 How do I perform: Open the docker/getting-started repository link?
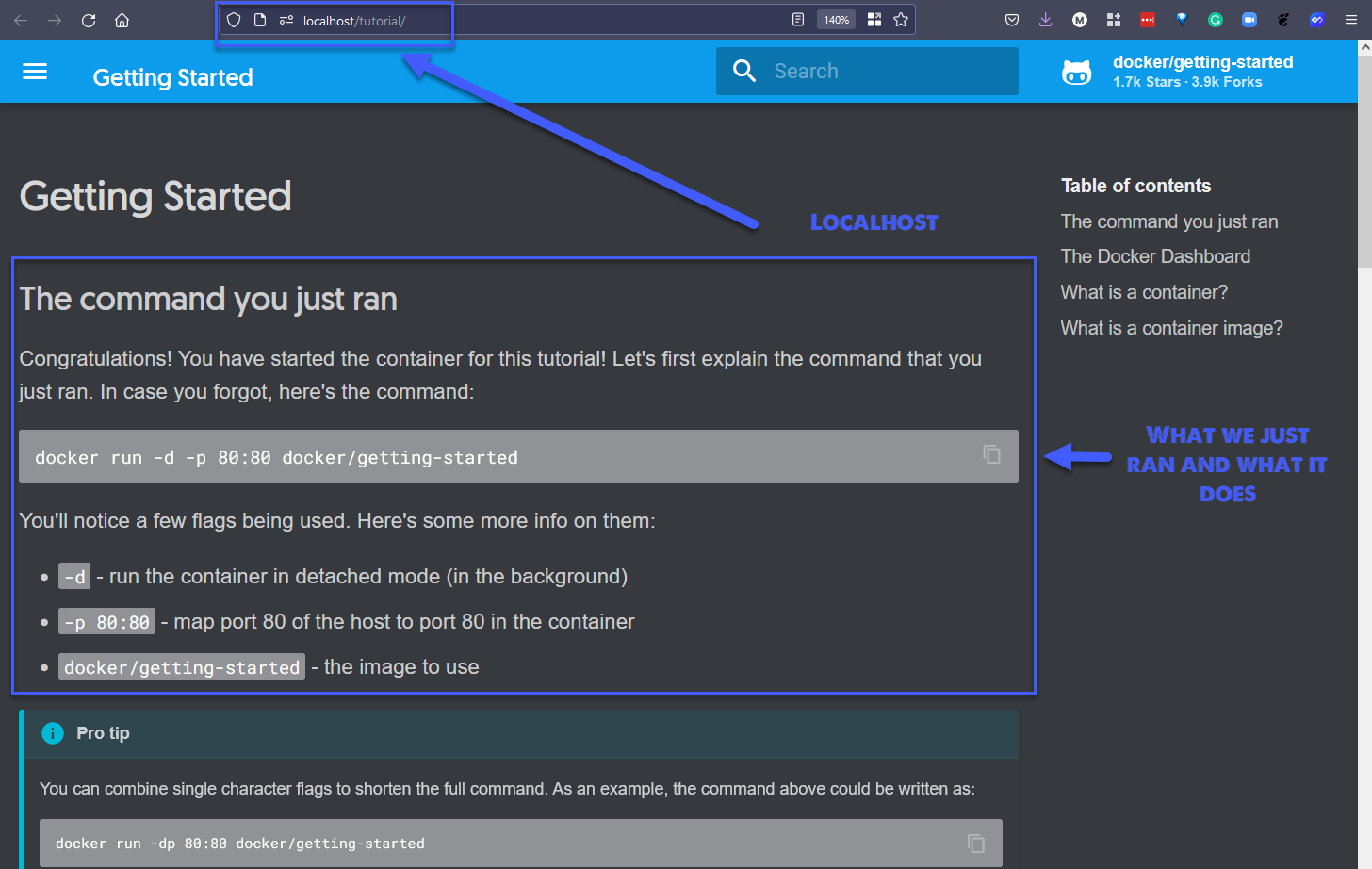pos(1203,62)
